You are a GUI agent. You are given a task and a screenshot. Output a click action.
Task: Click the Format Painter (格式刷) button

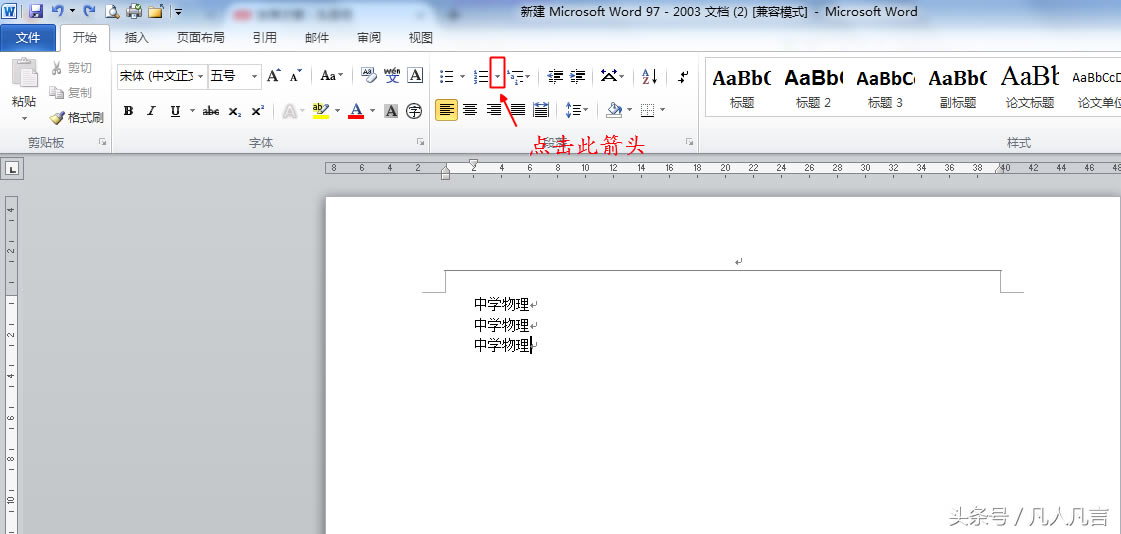click(x=77, y=117)
